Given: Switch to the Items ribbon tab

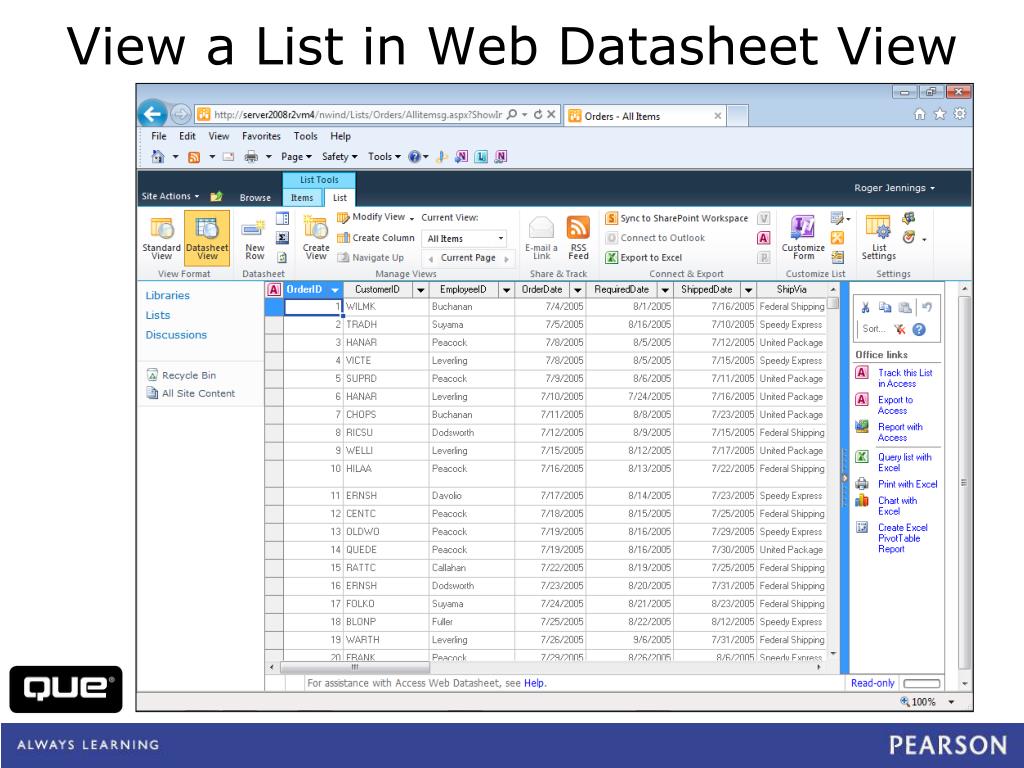Looking at the screenshot, I should point(302,197).
